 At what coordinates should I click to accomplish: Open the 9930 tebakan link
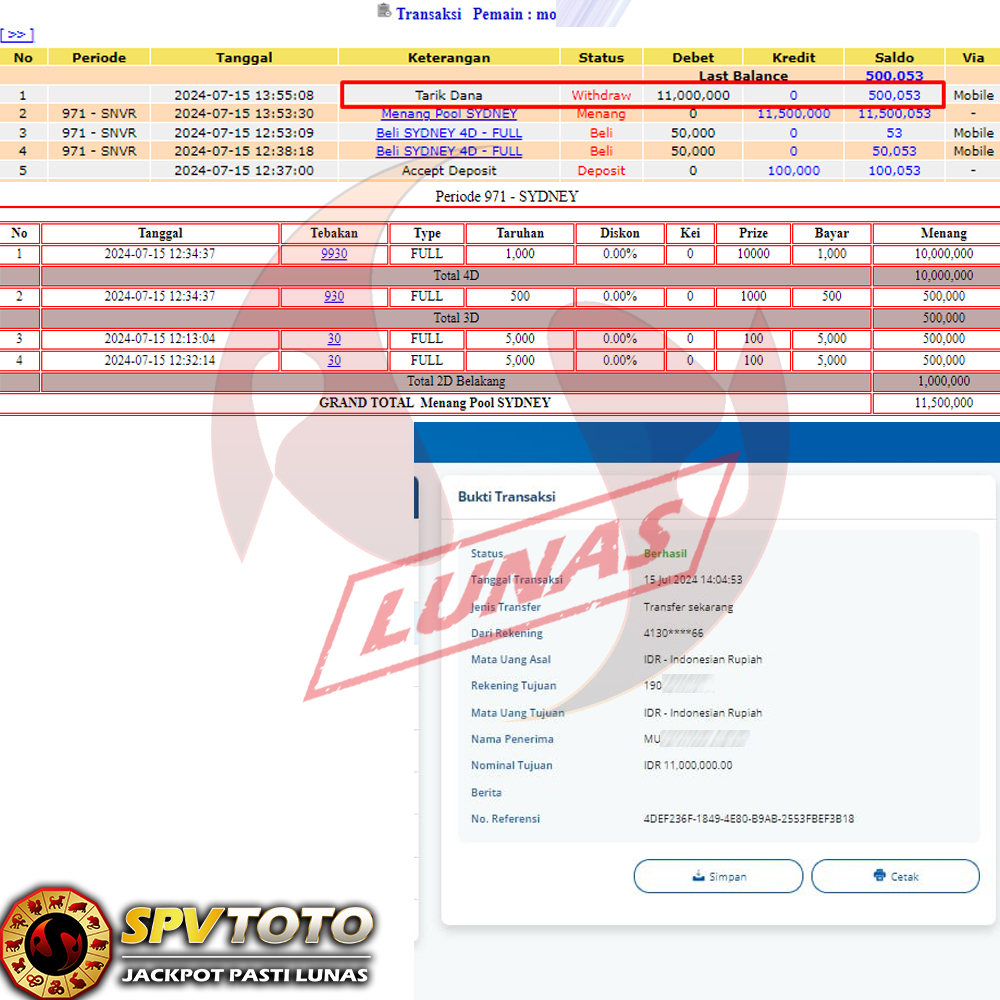tap(334, 254)
